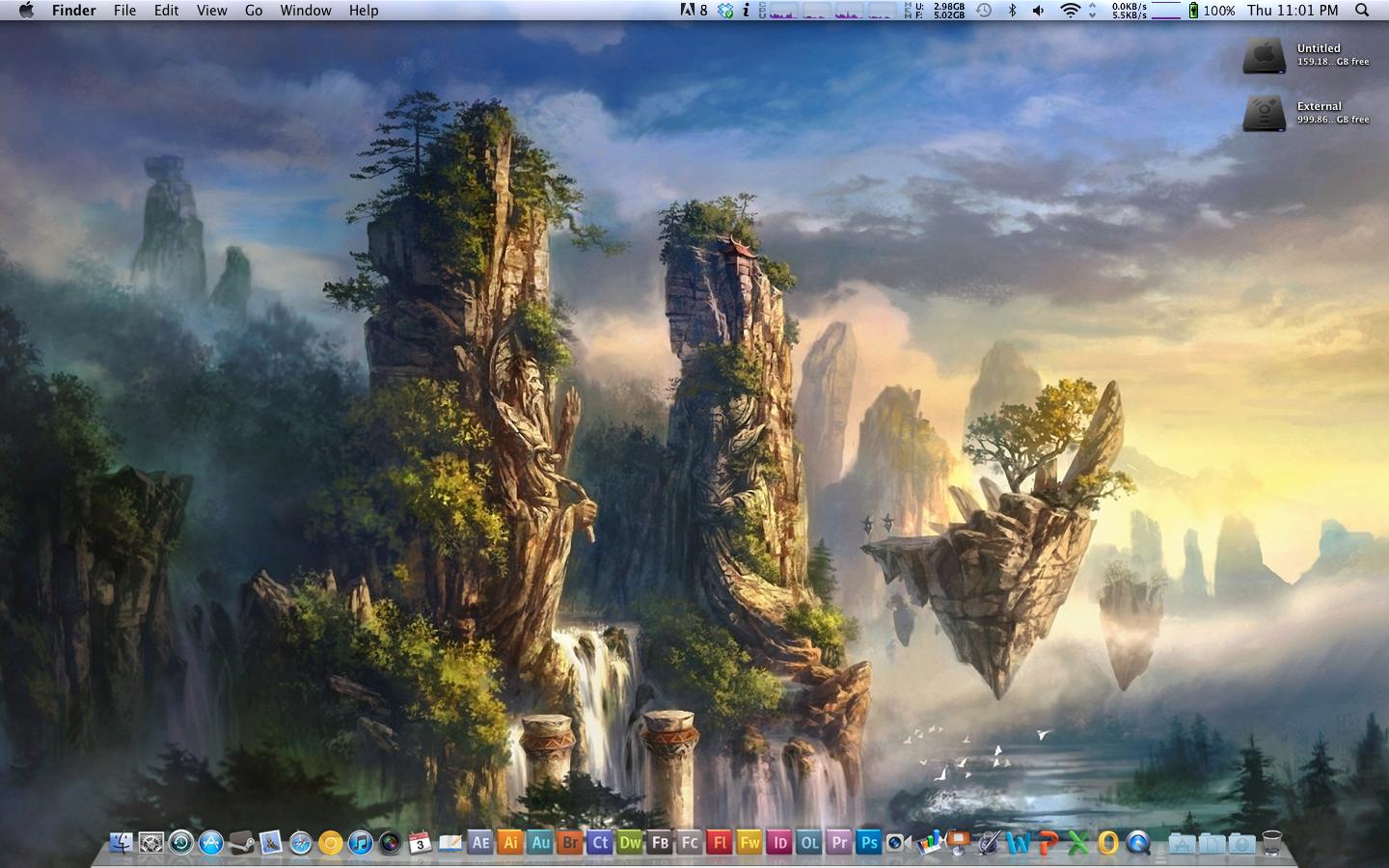Click the Adobe updater menu bar icon
Screen dimensions: 1389x868
(x=694, y=11)
